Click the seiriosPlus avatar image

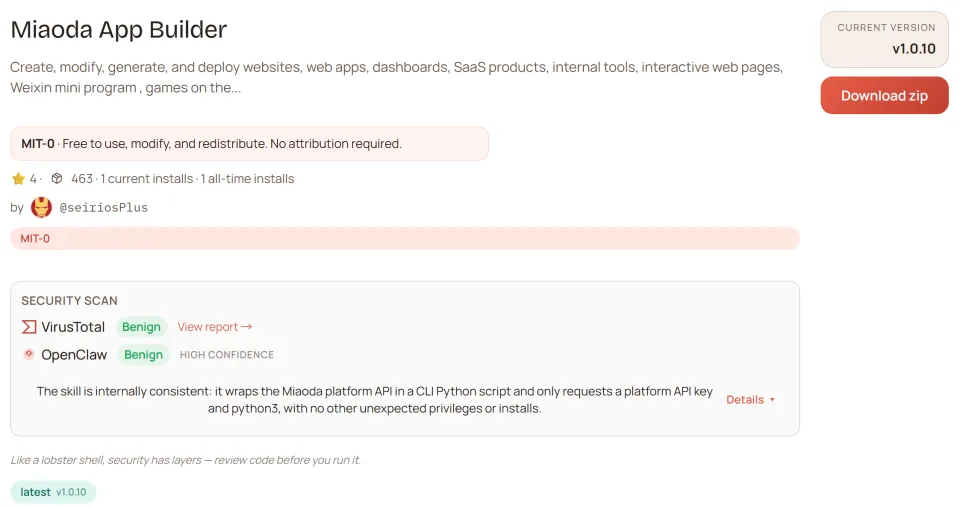tap(41, 207)
